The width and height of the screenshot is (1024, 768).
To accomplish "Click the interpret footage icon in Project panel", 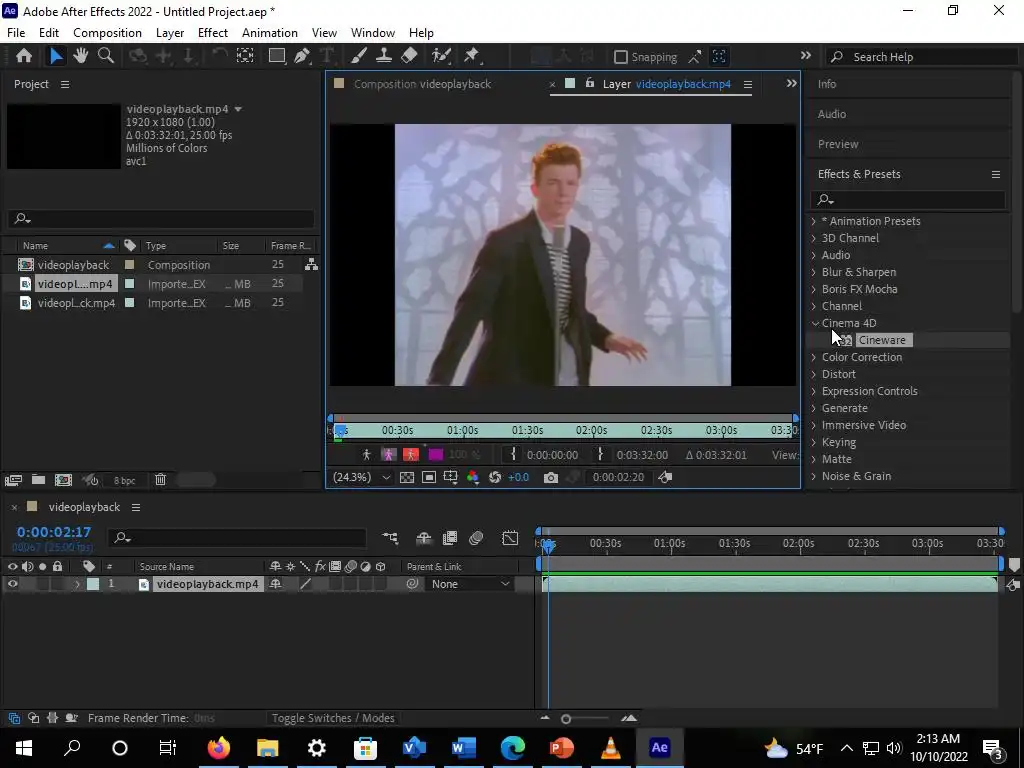I will click(13, 480).
